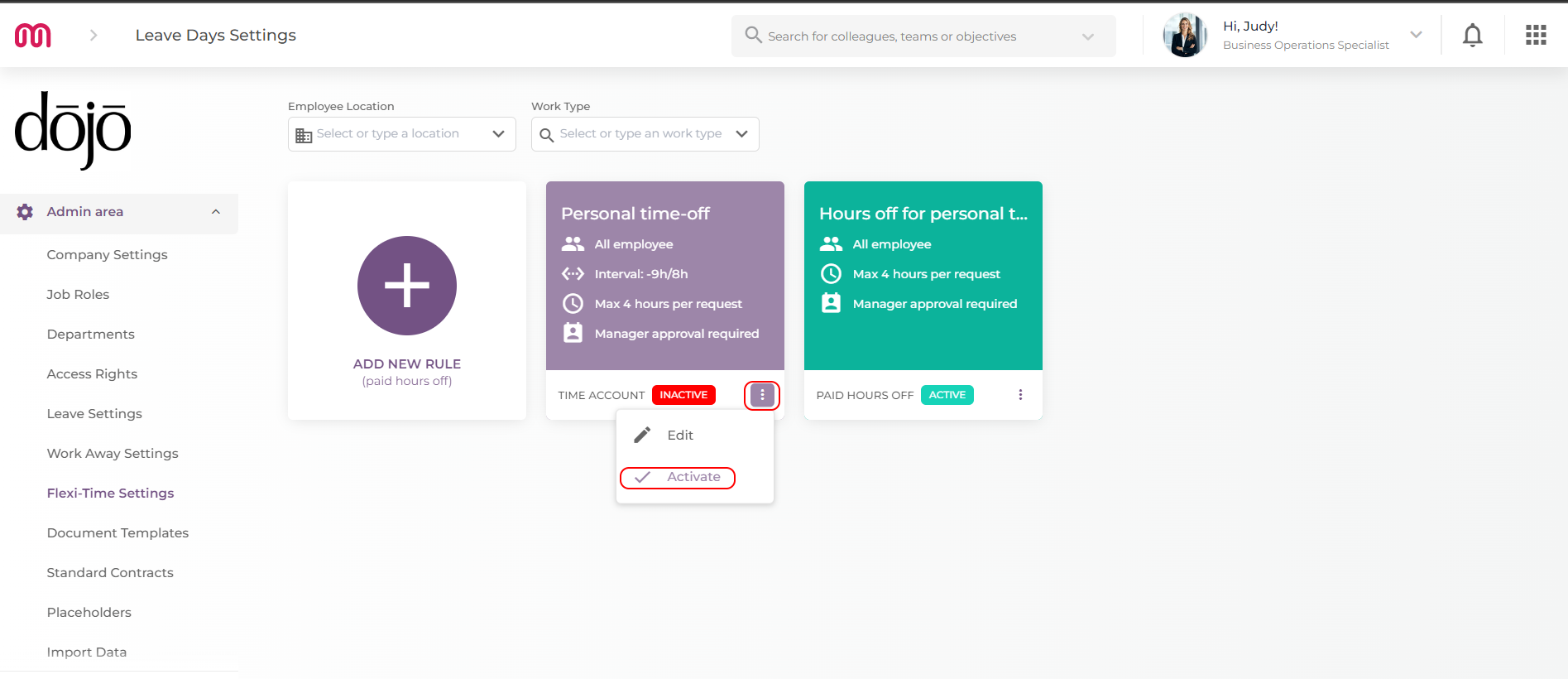Open Access Rights

[x=92, y=374]
